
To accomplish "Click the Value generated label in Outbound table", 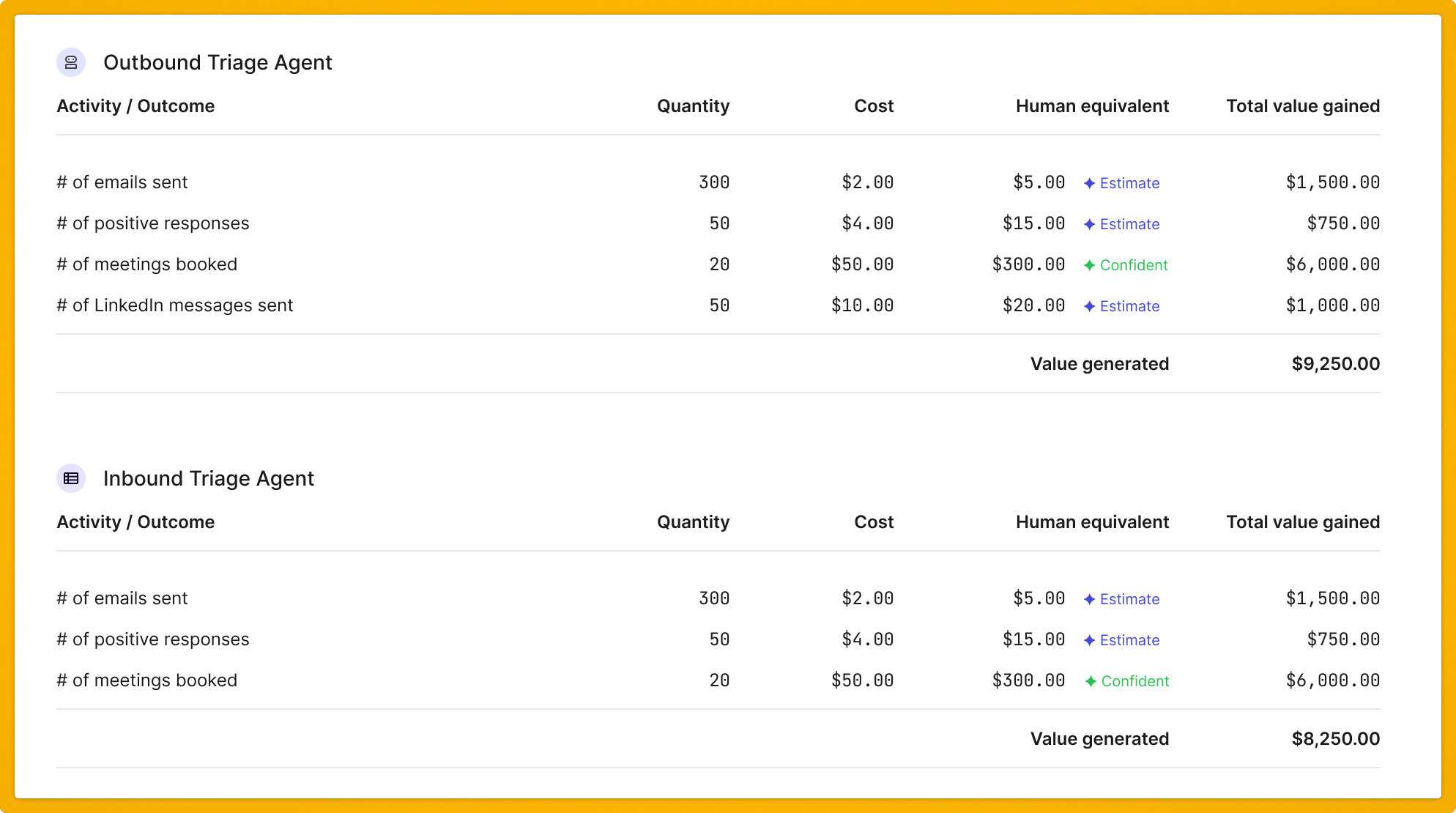I will tap(1099, 363).
